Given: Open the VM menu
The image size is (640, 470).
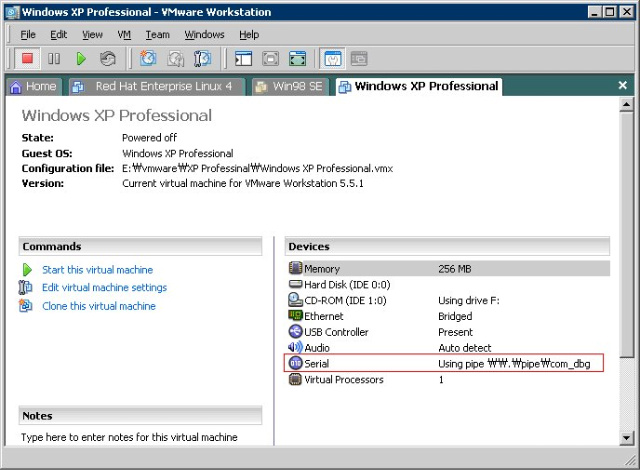Looking at the screenshot, I should click(x=124, y=35).
